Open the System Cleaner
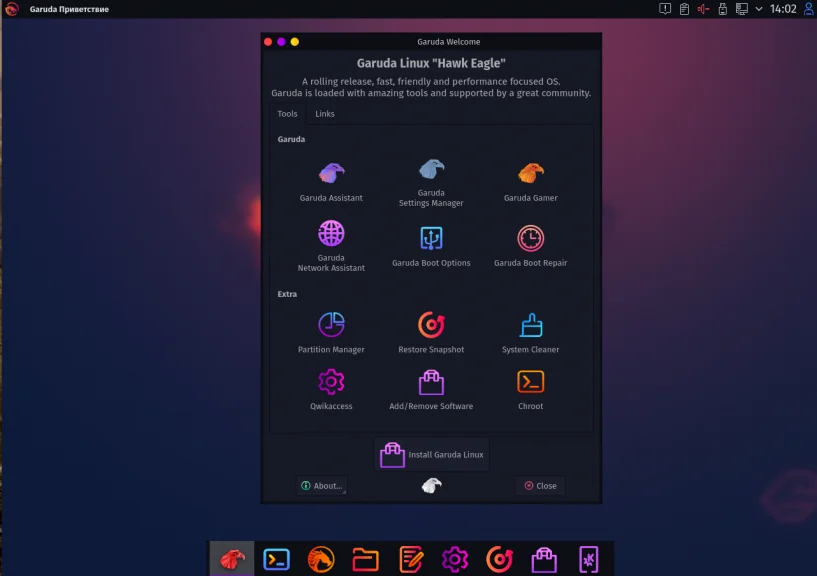 [530, 328]
